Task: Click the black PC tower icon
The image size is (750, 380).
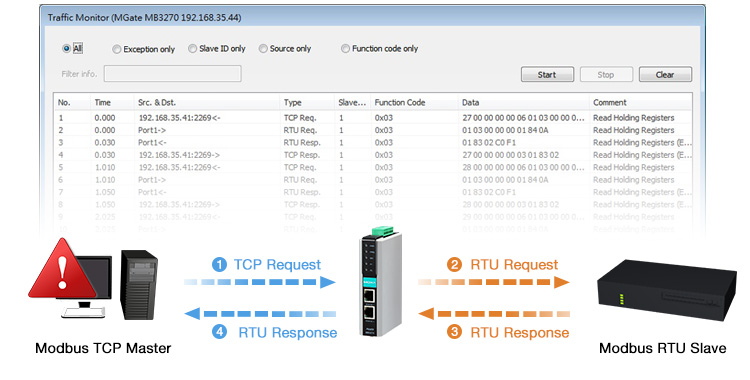Action: pyautogui.click(x=139, y=284)
